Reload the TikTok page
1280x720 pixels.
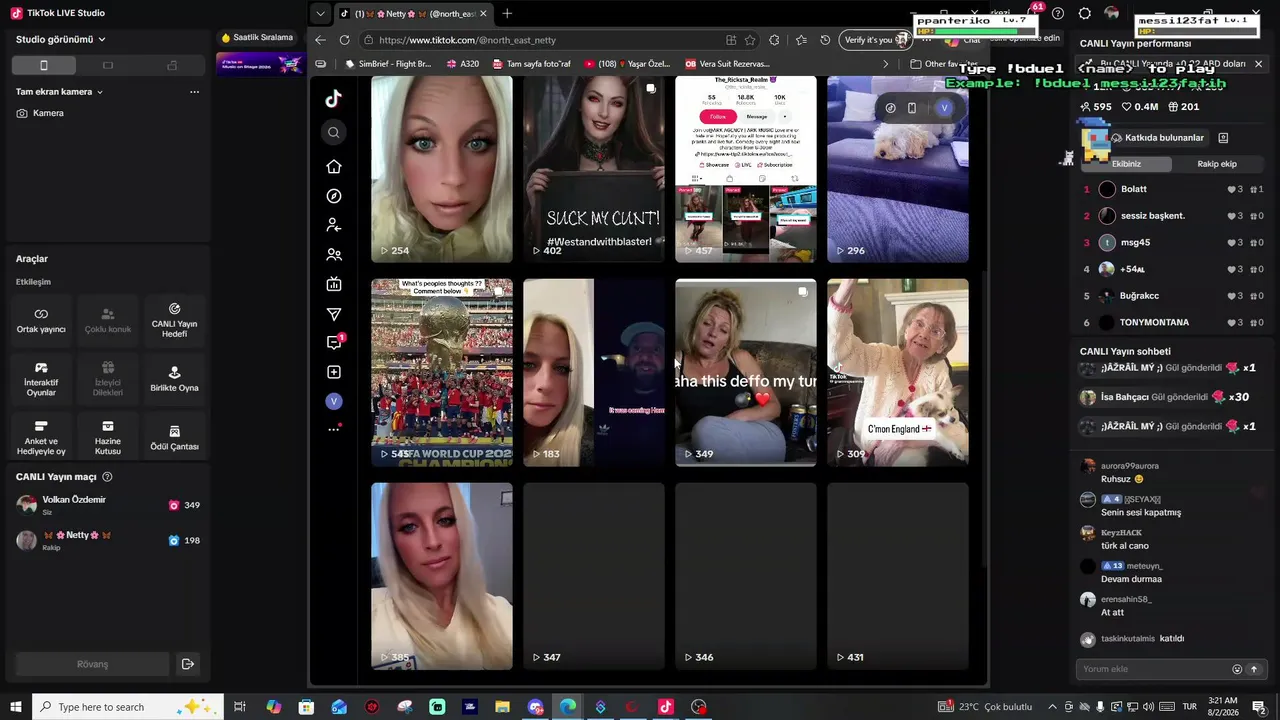(344, 40)
